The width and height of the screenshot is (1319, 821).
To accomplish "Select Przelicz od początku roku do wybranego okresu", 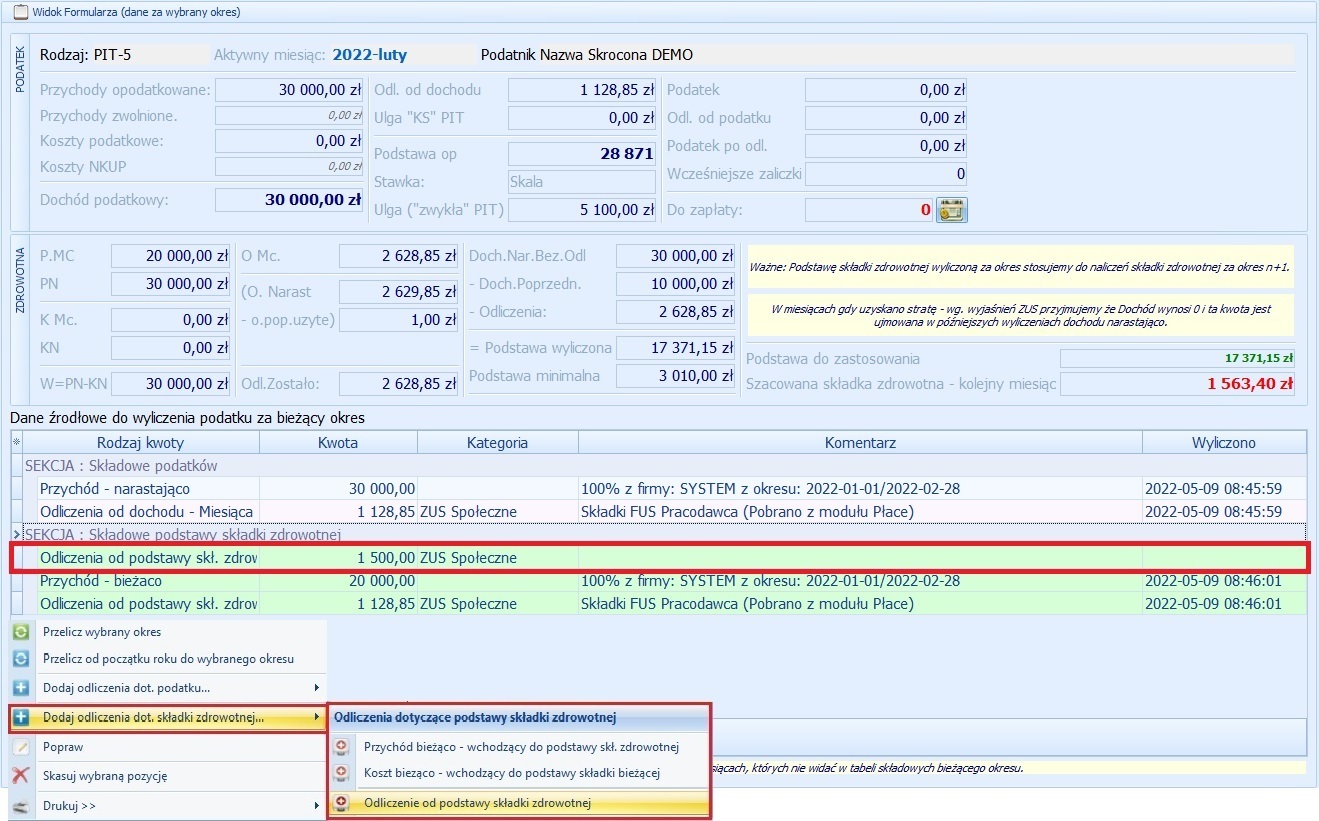I will click(168, 659).
